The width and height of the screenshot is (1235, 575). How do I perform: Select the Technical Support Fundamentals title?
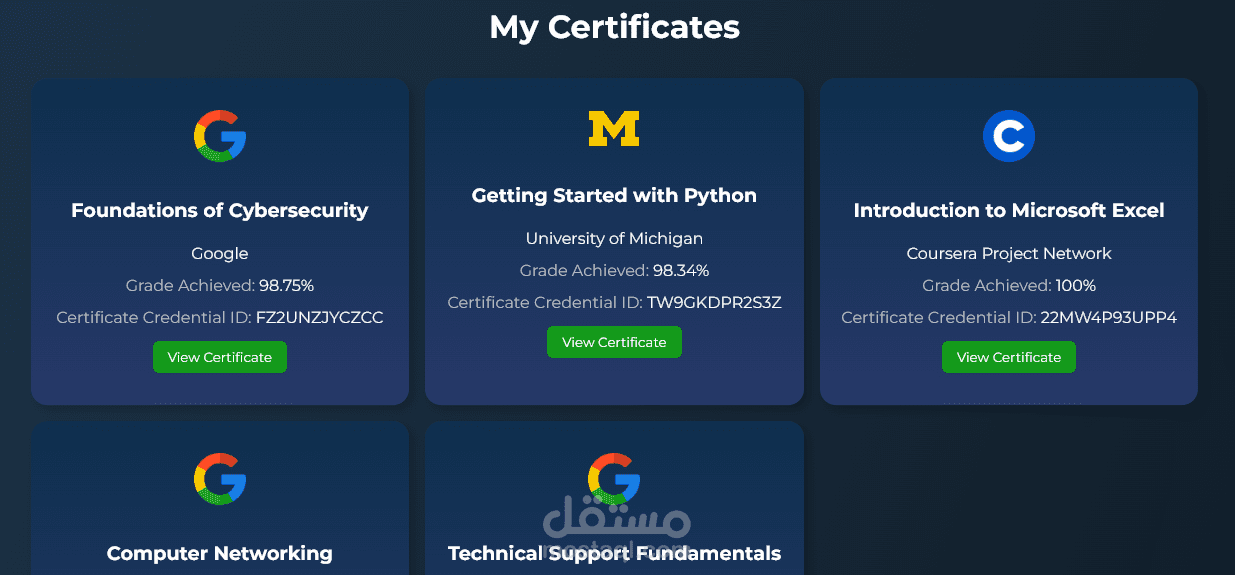tap(614, 553)
